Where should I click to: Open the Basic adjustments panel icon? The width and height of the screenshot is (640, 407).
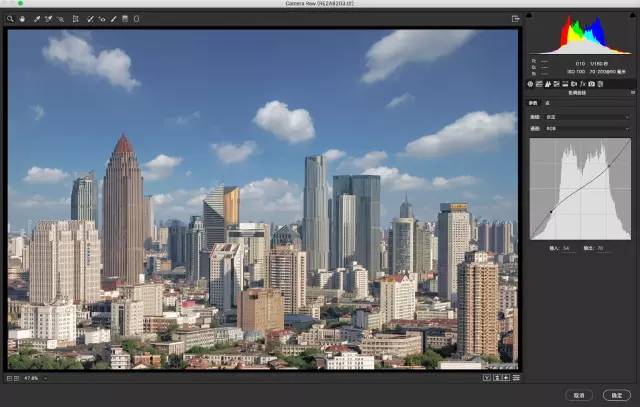pos(530,83)
